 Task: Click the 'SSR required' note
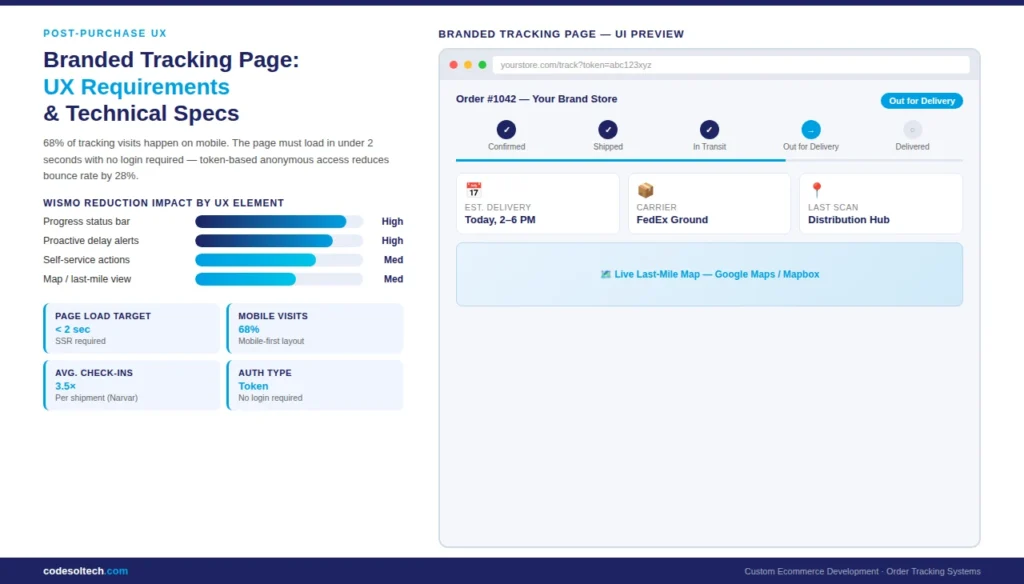(x=80, y=341)
